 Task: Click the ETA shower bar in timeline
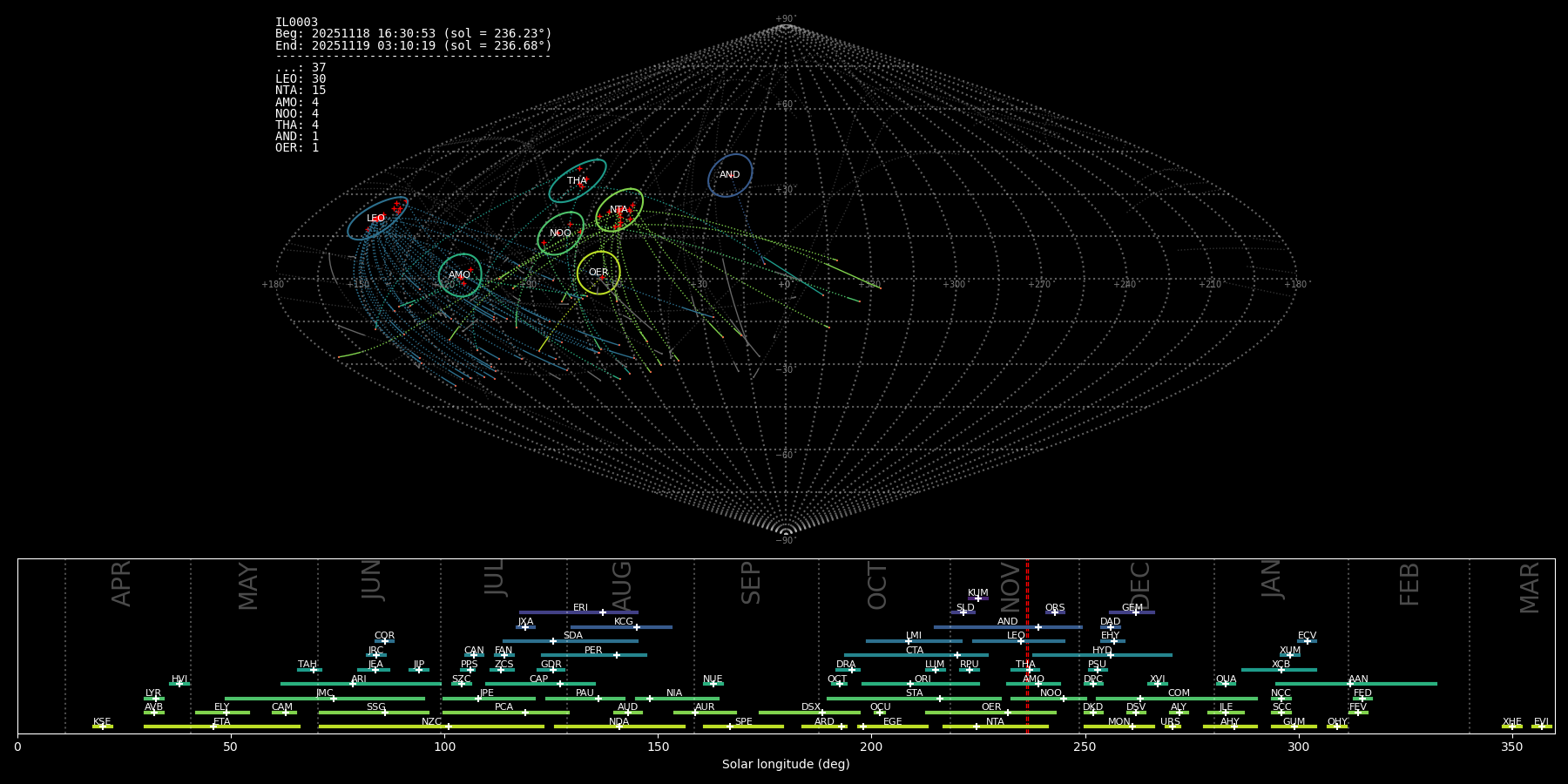[221, 727]
